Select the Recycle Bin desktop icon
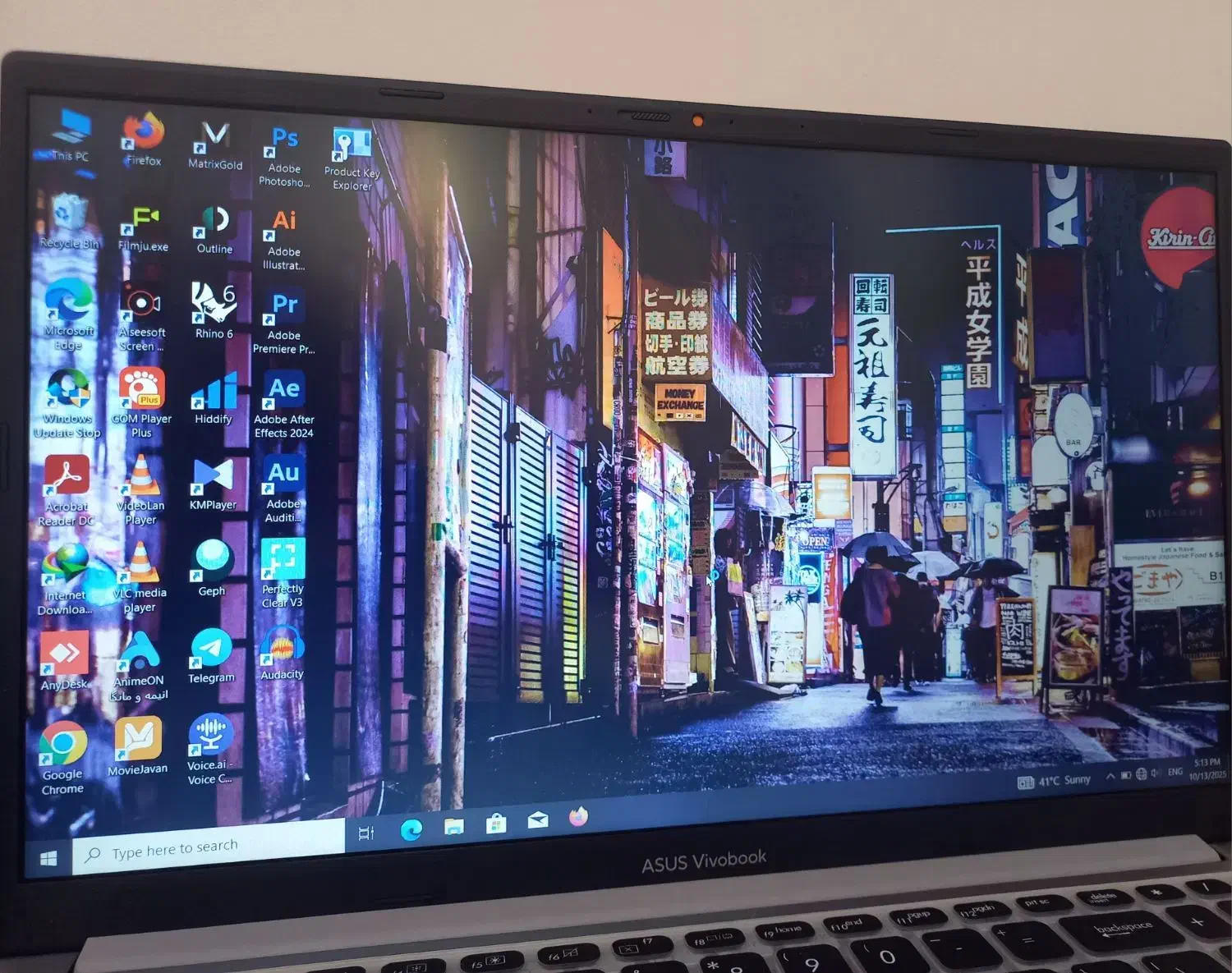The width and height of the screenshot is (1232, 973). pos(69,221)
